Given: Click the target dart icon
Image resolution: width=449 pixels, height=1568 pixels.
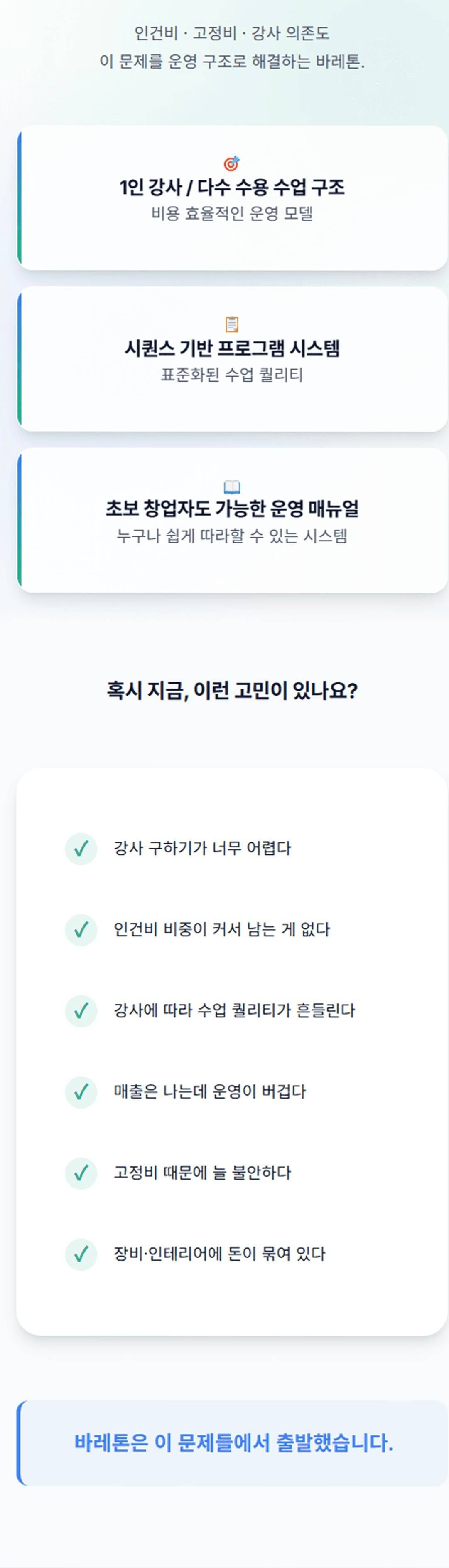Looking at the screenshot, I should (232, 163).
